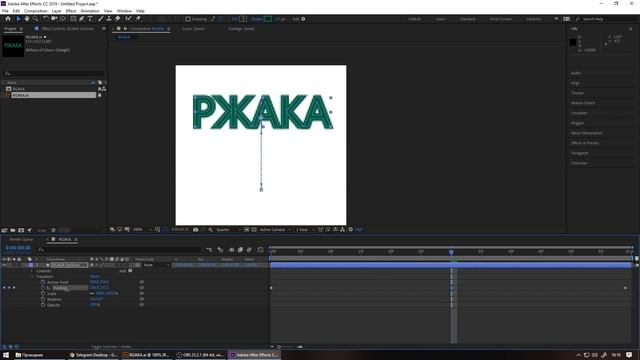640x360 pixels.
Task: Select the Zoom magnifier tool
Action: 36,19
